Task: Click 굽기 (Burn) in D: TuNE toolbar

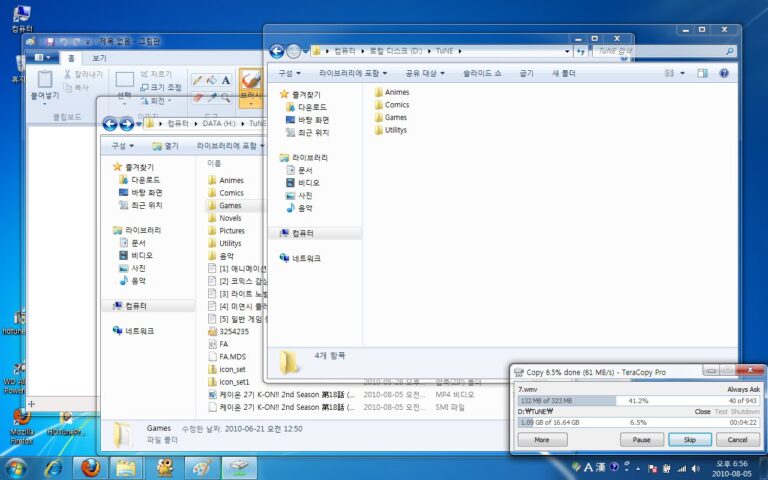Action: coord(527,73)
